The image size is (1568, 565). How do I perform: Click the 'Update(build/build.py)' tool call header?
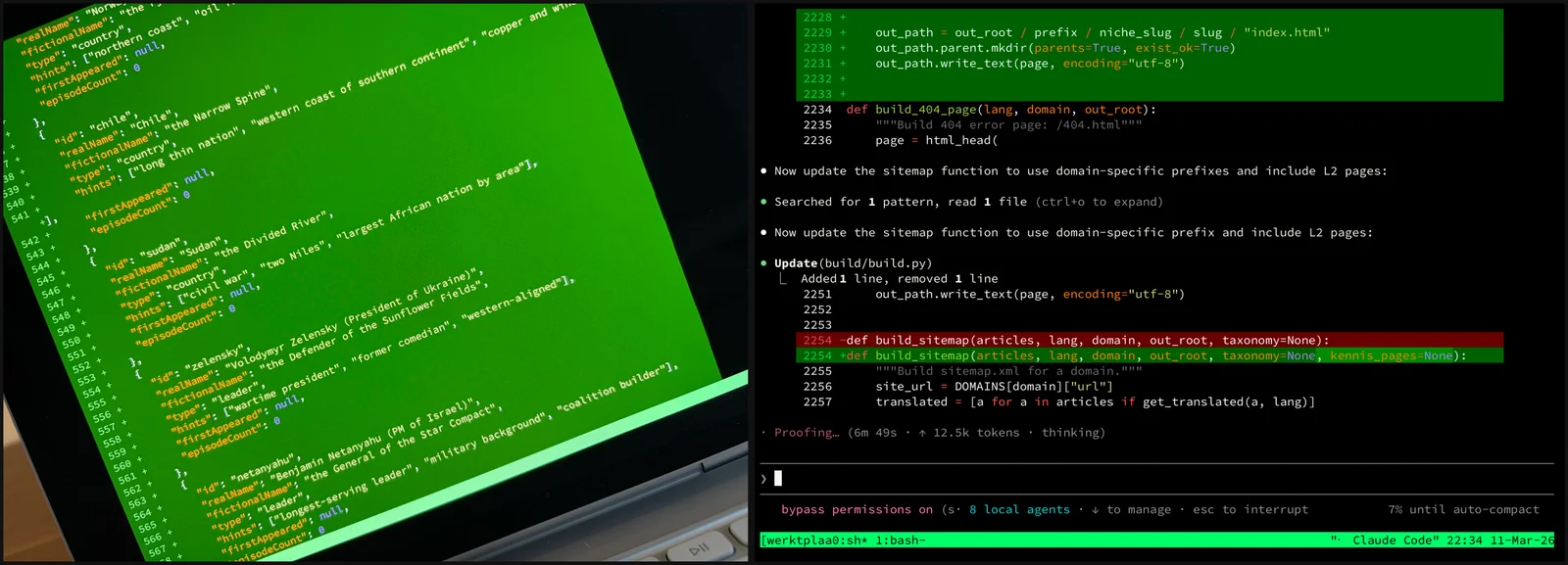click(x=853, y=263)
